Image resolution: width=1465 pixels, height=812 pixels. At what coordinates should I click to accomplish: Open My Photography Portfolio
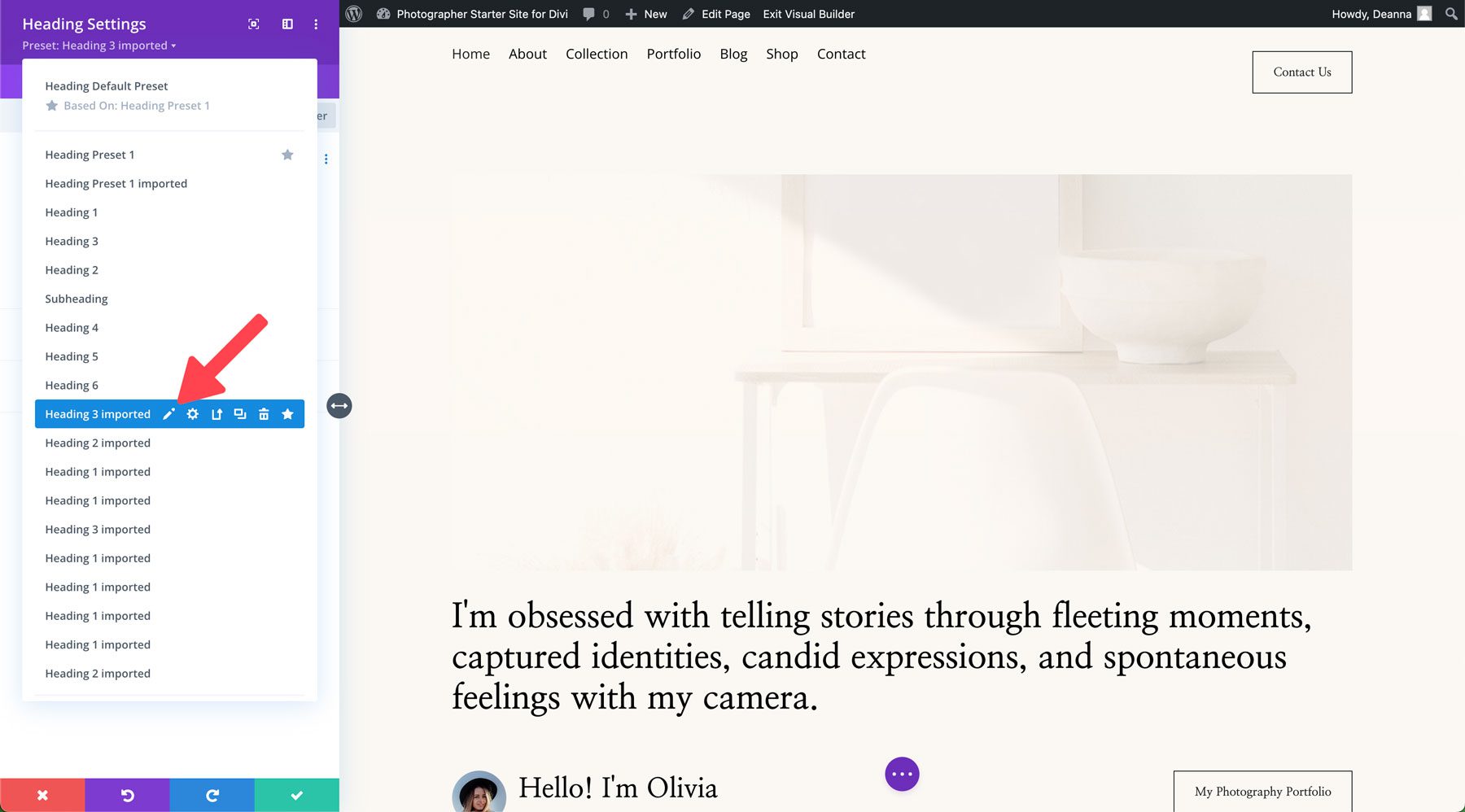pos(1262,791)
